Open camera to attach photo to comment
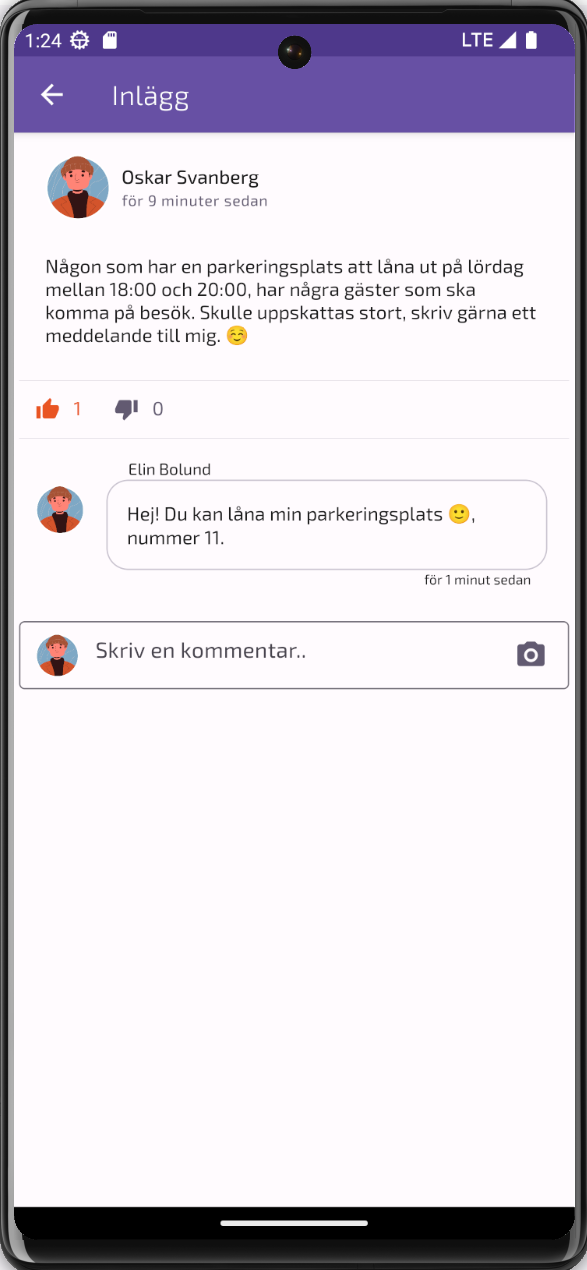This screenshot has height=1270, width=587. [531, 654]
